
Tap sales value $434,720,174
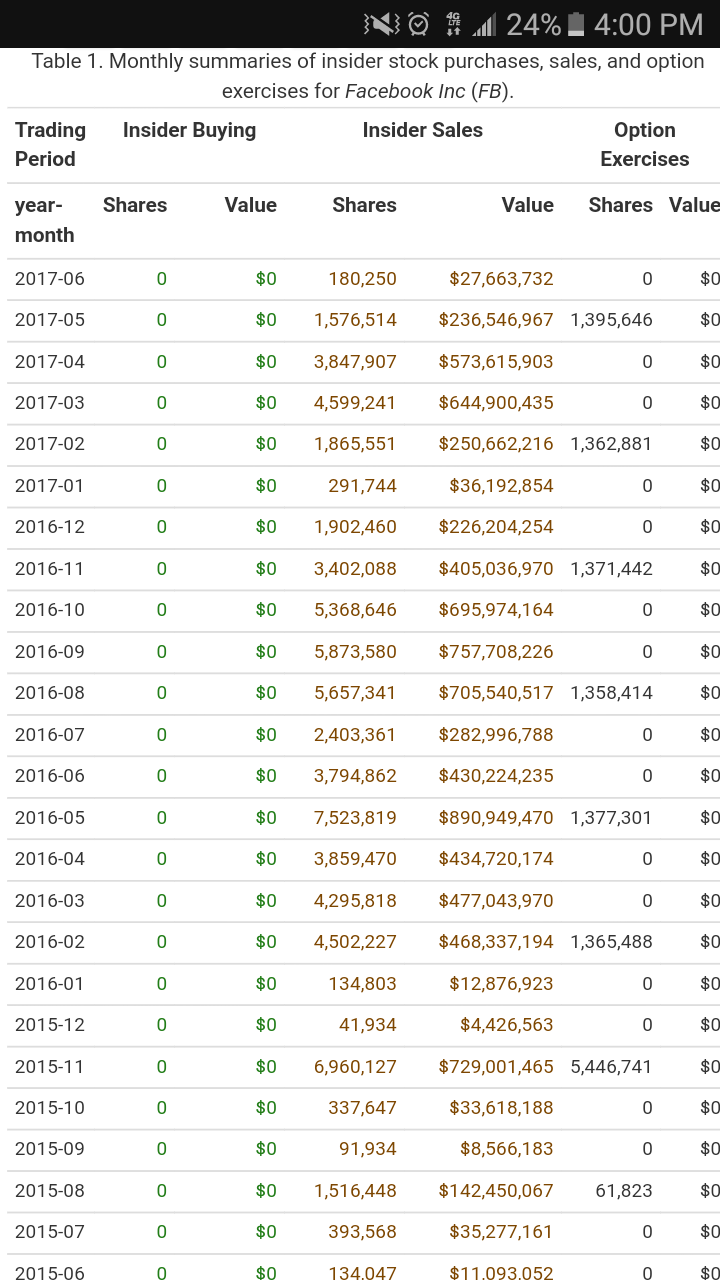(x=496, y=859)
